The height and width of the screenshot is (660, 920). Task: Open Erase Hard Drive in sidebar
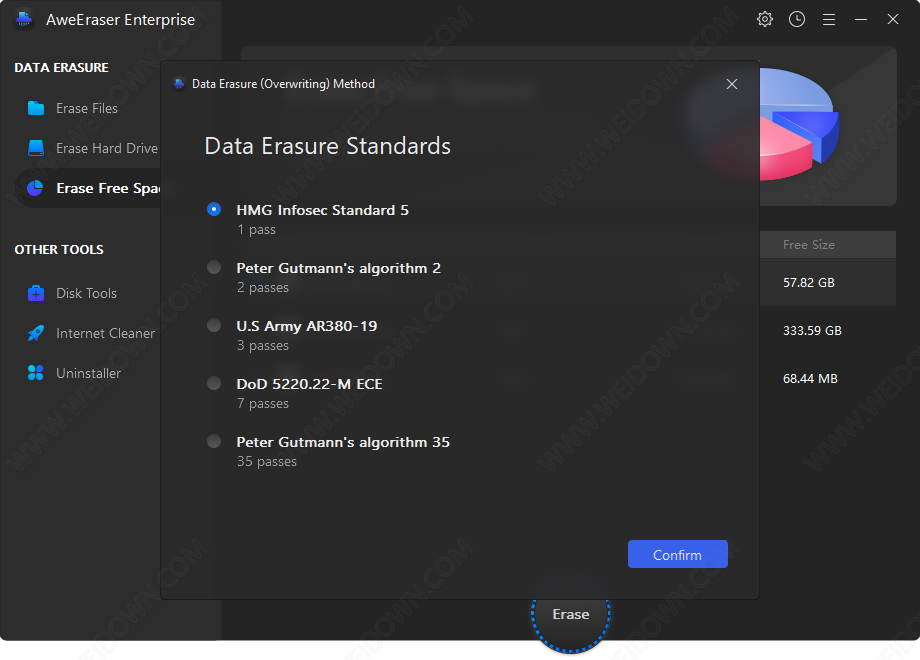[106, 148]
